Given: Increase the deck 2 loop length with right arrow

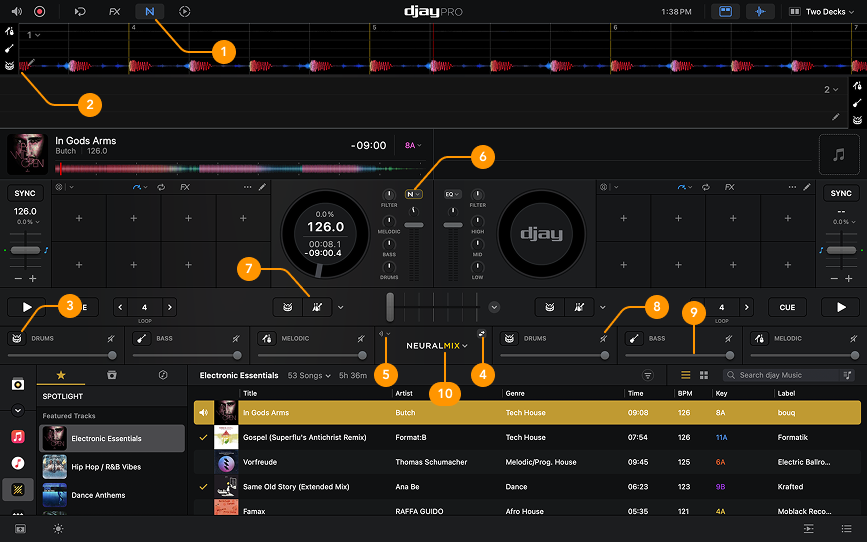Looking at the screenshot, I should coord(746,307).
